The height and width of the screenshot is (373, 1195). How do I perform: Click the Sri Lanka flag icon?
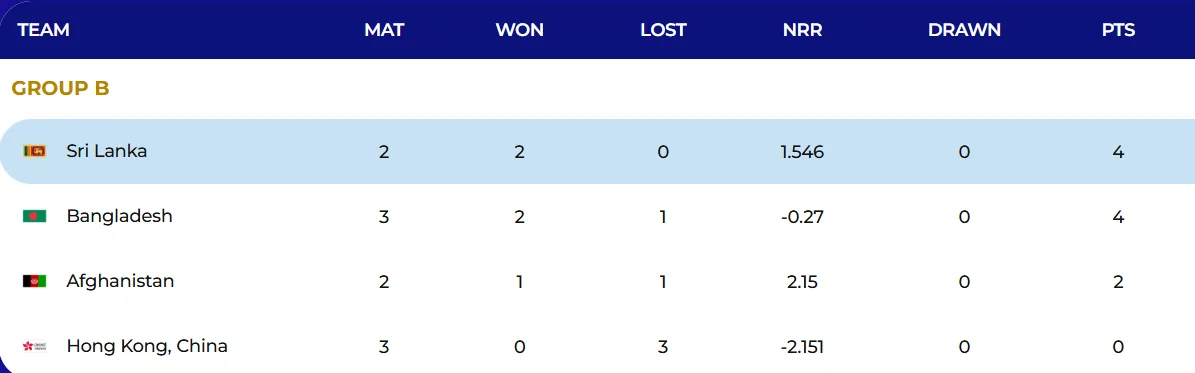click(34, 152)
